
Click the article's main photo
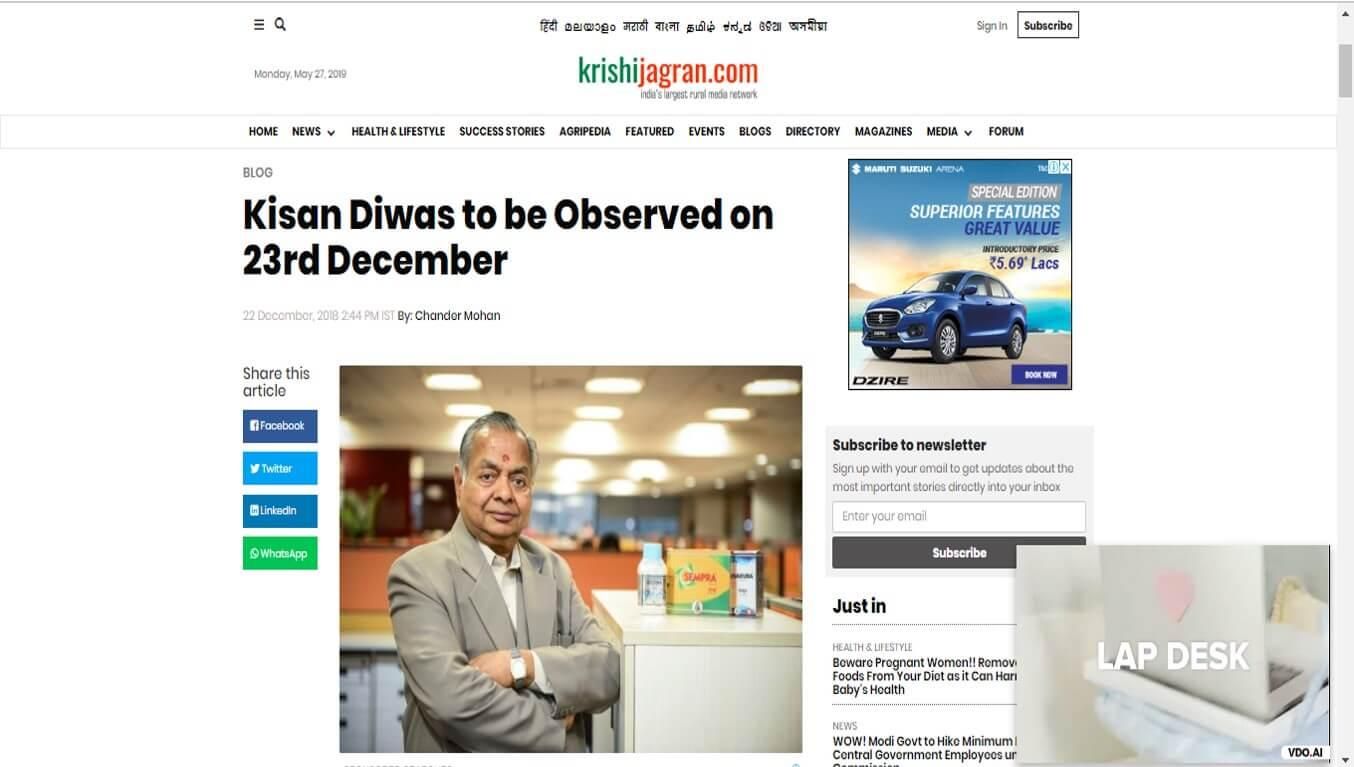pyautogui.click(x=571, y=559)
